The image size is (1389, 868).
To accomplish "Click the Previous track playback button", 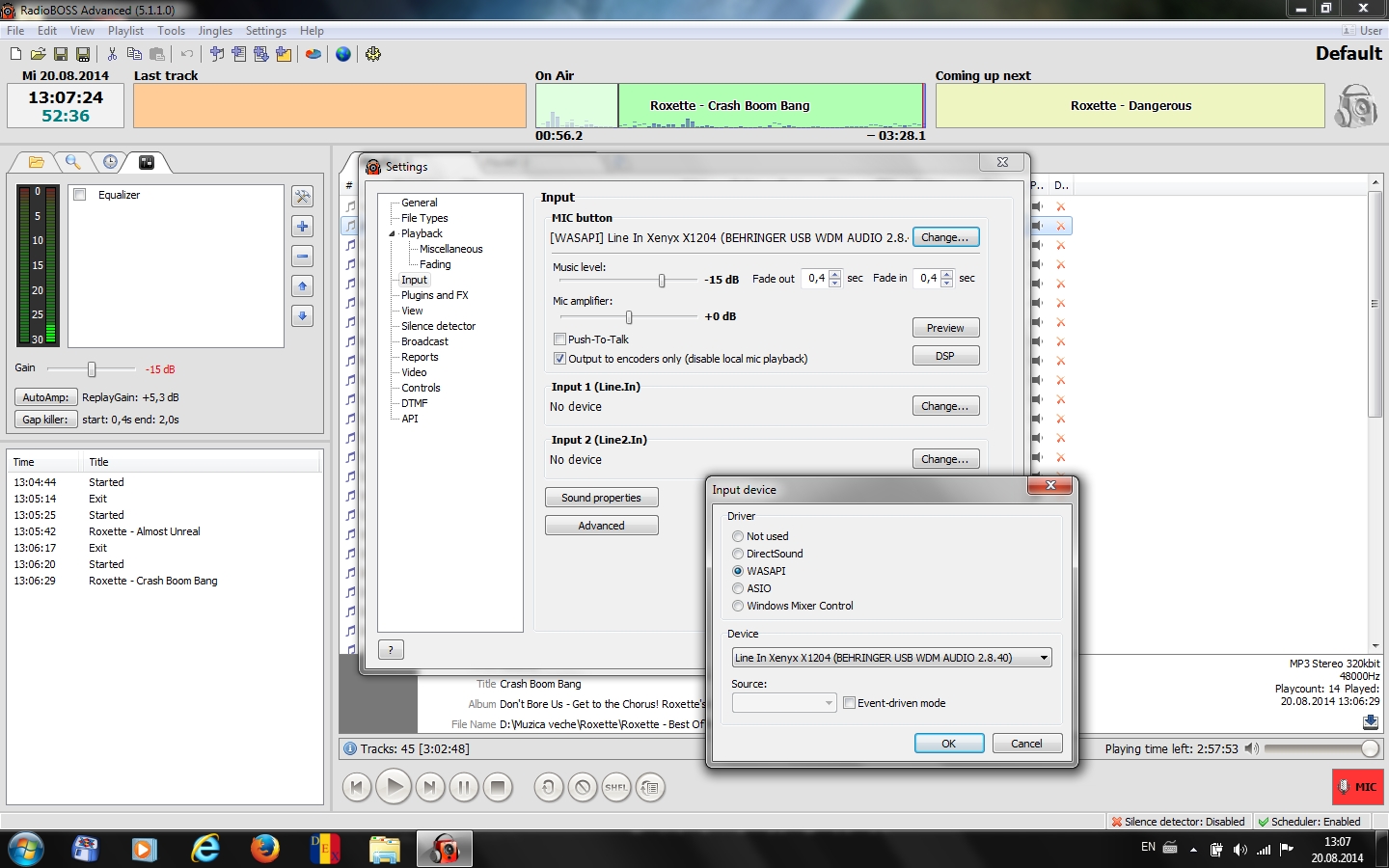I will pos(357,787).
